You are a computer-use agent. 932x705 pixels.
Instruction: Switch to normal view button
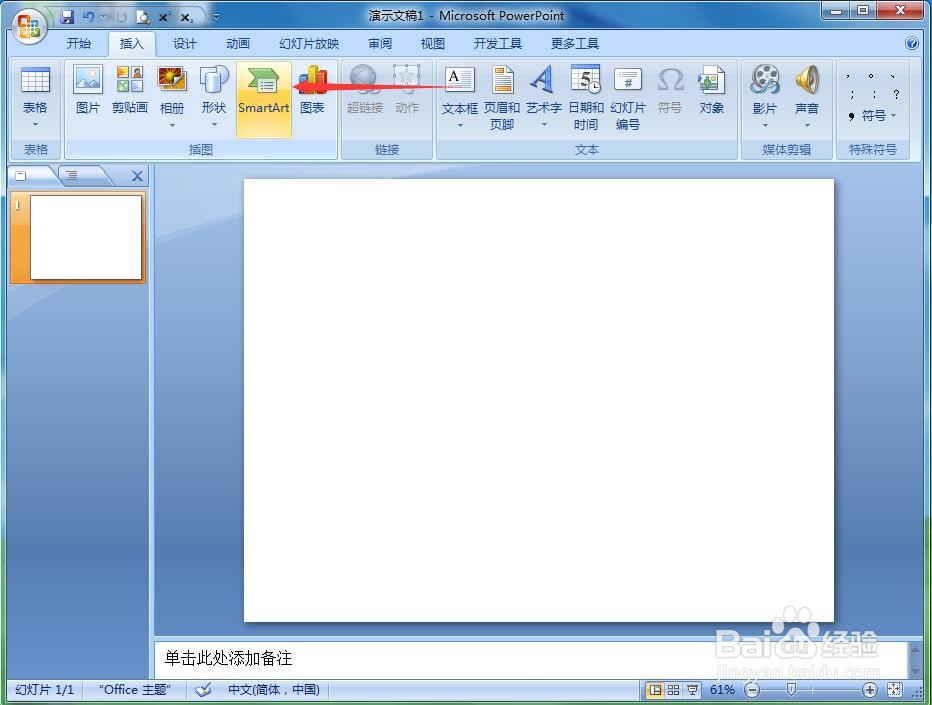pyautogui.click(x=656, y=690)
